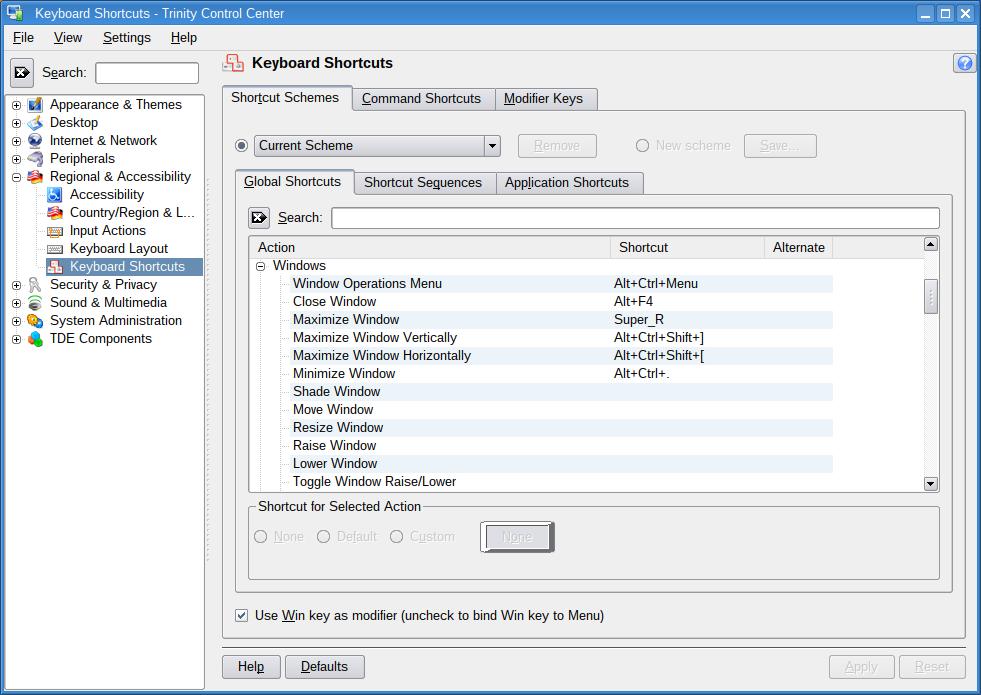Open the Help menu
Image resolution: width=981 pixels, height=695 pixels.
pos(183,38)
